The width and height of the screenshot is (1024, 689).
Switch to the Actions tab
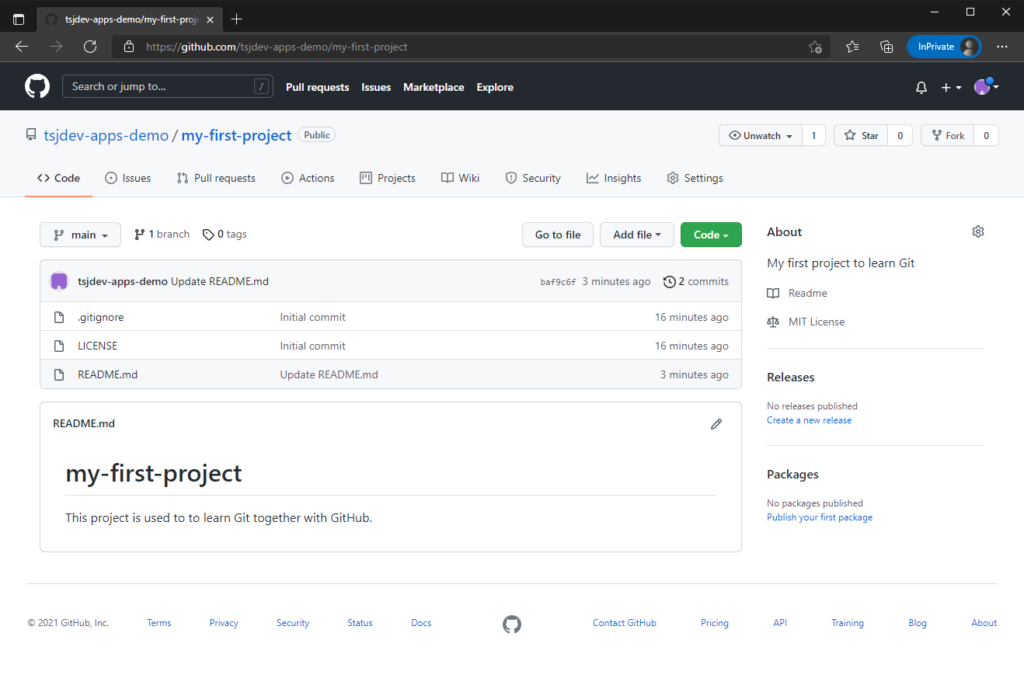(308, 178)
